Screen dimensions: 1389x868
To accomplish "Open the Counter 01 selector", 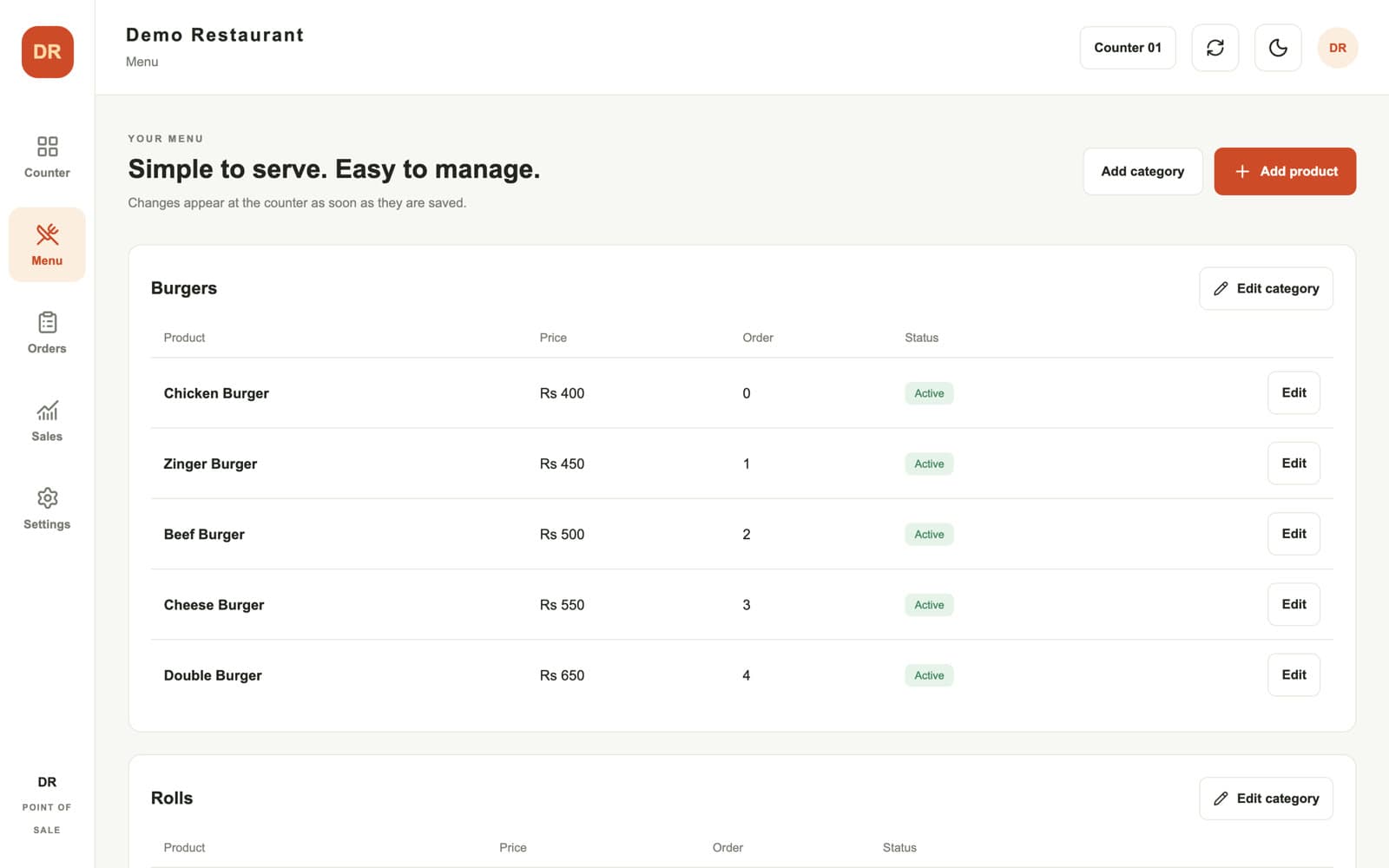I will coord(1127,48).
